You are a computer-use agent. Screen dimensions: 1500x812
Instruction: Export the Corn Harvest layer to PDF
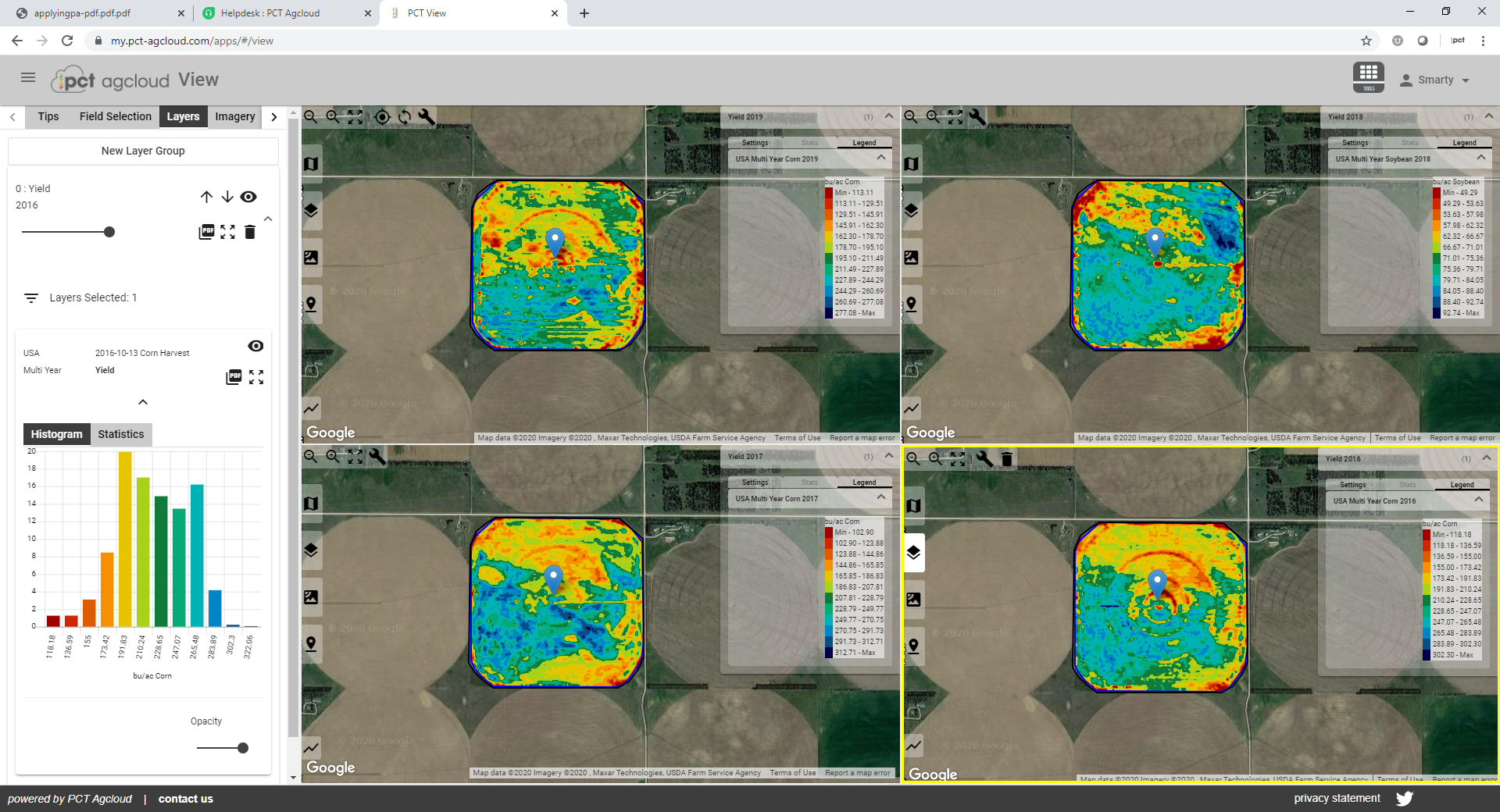tap(234, 377)
